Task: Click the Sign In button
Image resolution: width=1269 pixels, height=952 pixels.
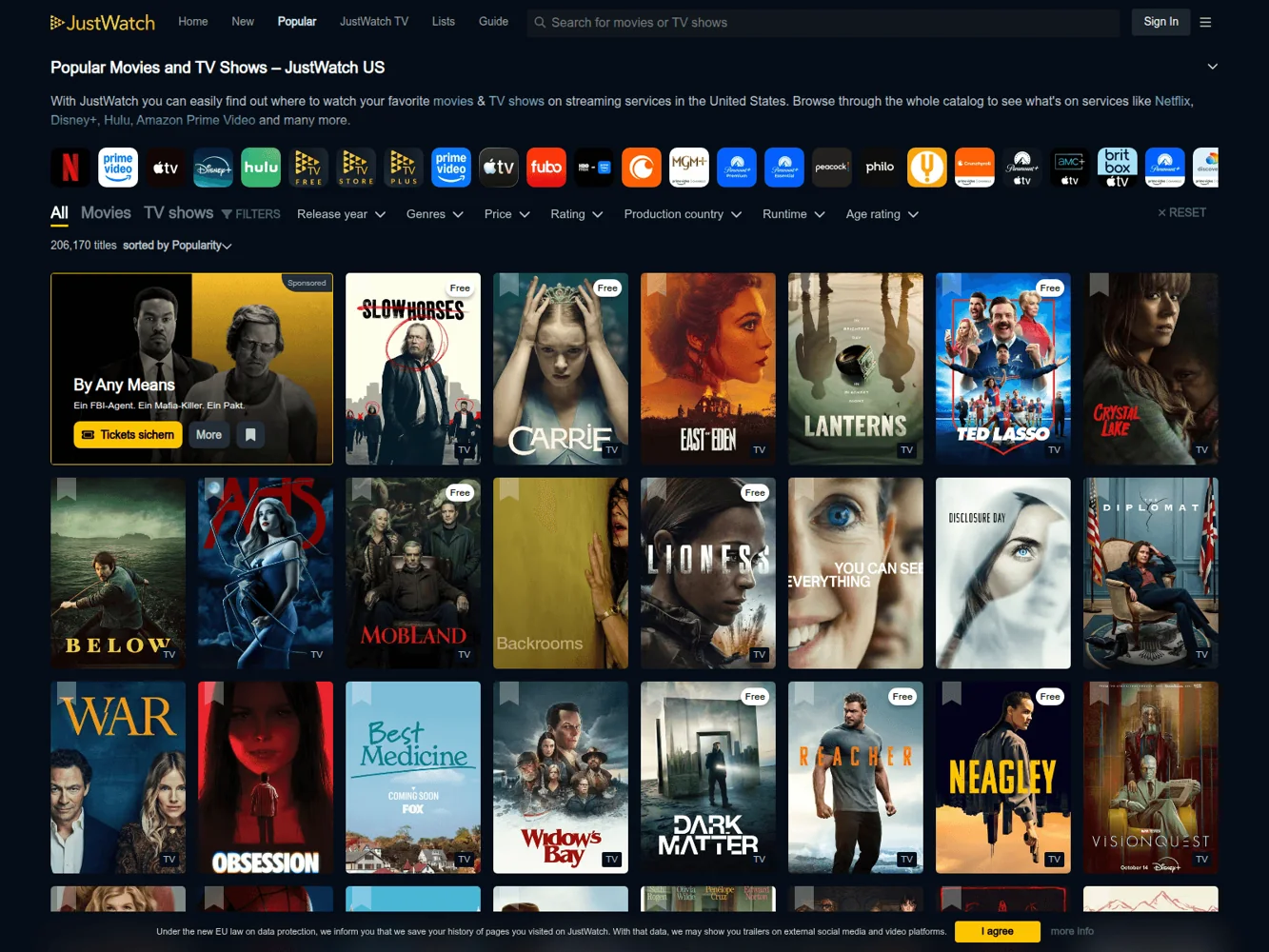Action: click(1160, 22)
